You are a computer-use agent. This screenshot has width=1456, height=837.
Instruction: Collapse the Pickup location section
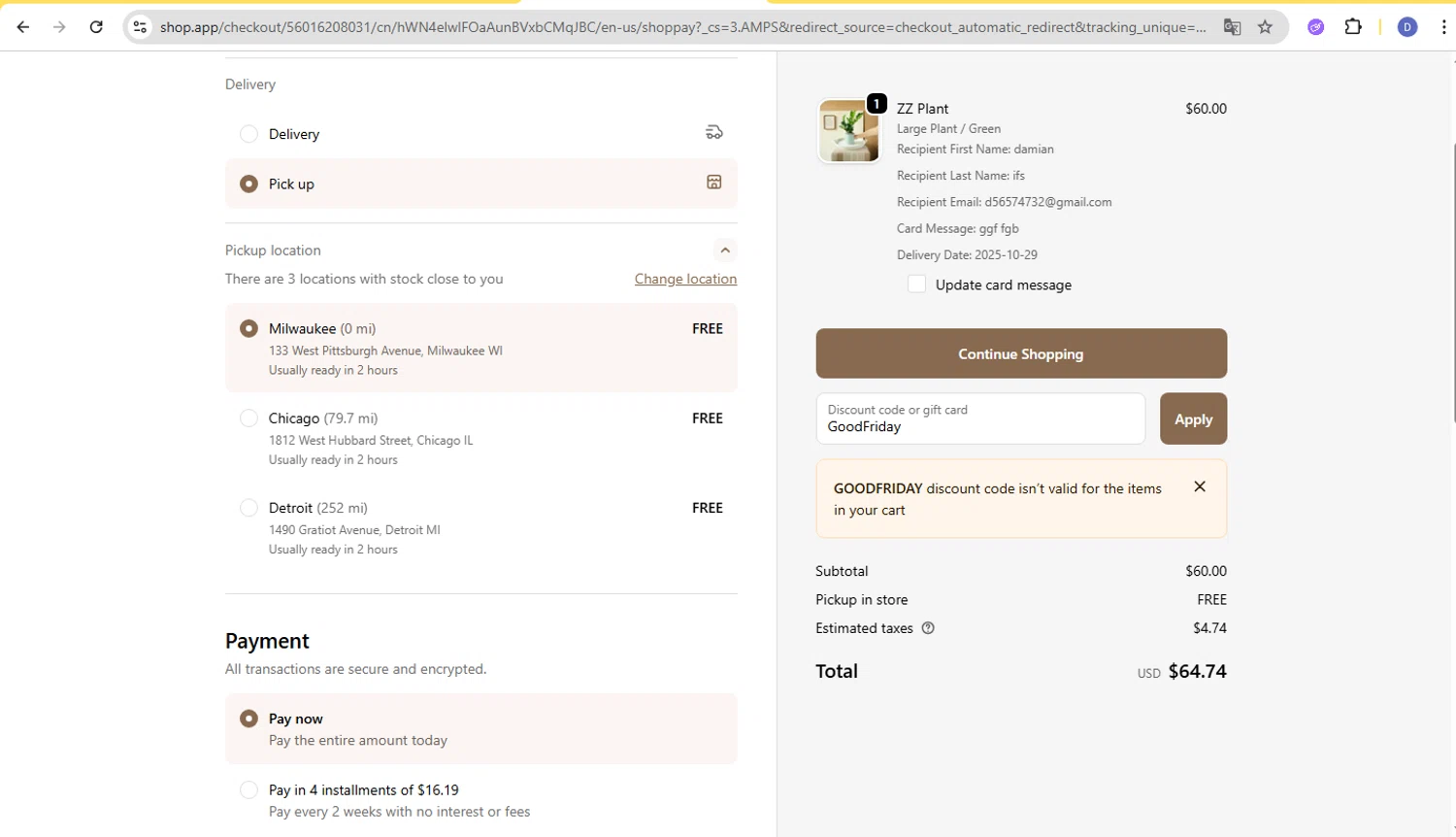[725, 251]
